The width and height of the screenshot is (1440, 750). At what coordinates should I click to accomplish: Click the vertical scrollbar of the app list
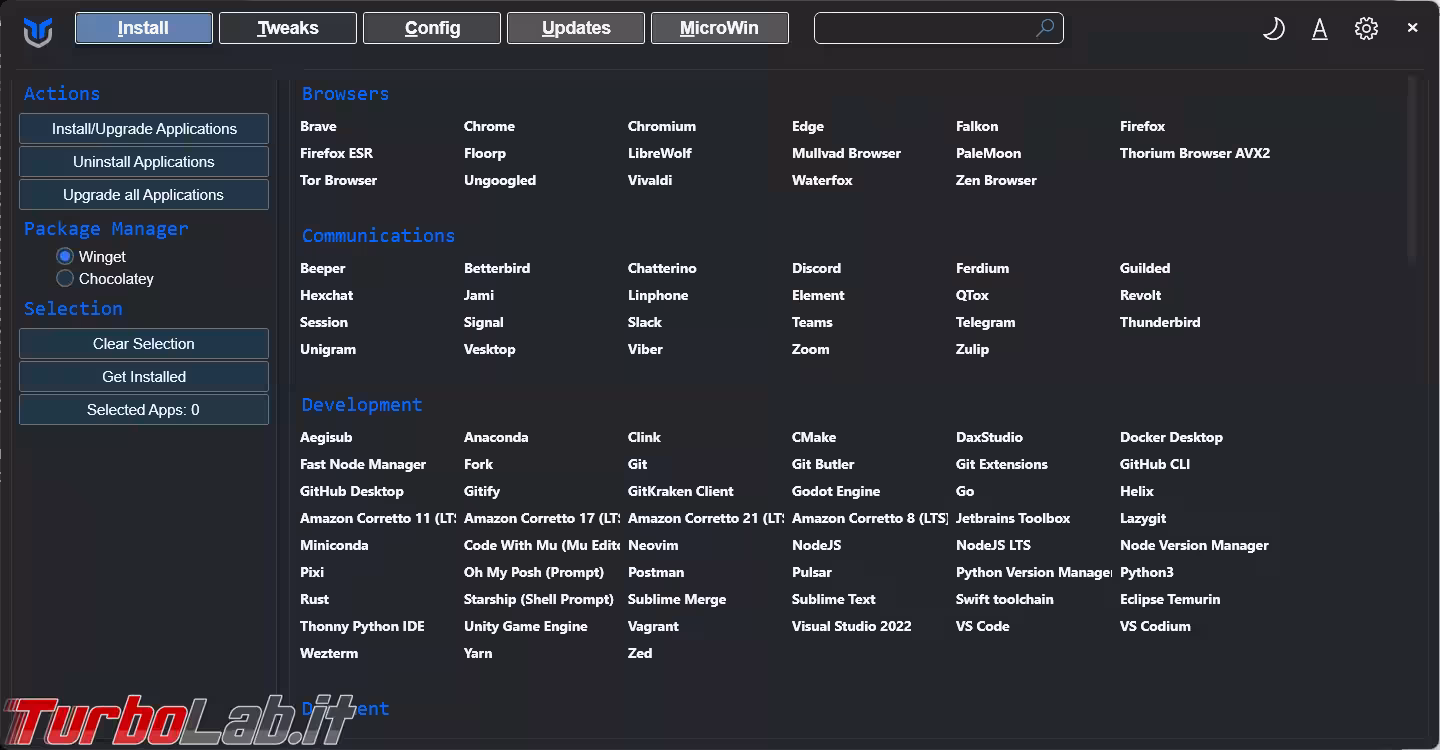(1412, 170)
